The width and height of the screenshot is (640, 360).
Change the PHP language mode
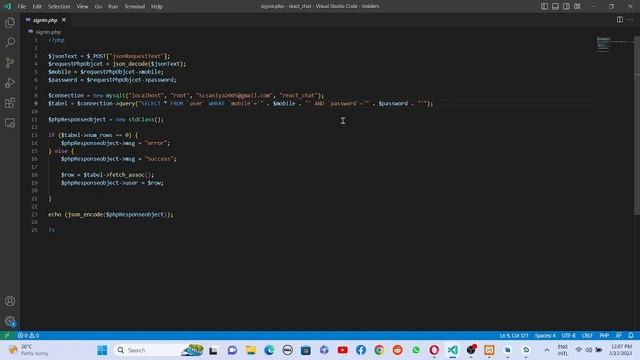pyautogui.click(x=604, y=335)
